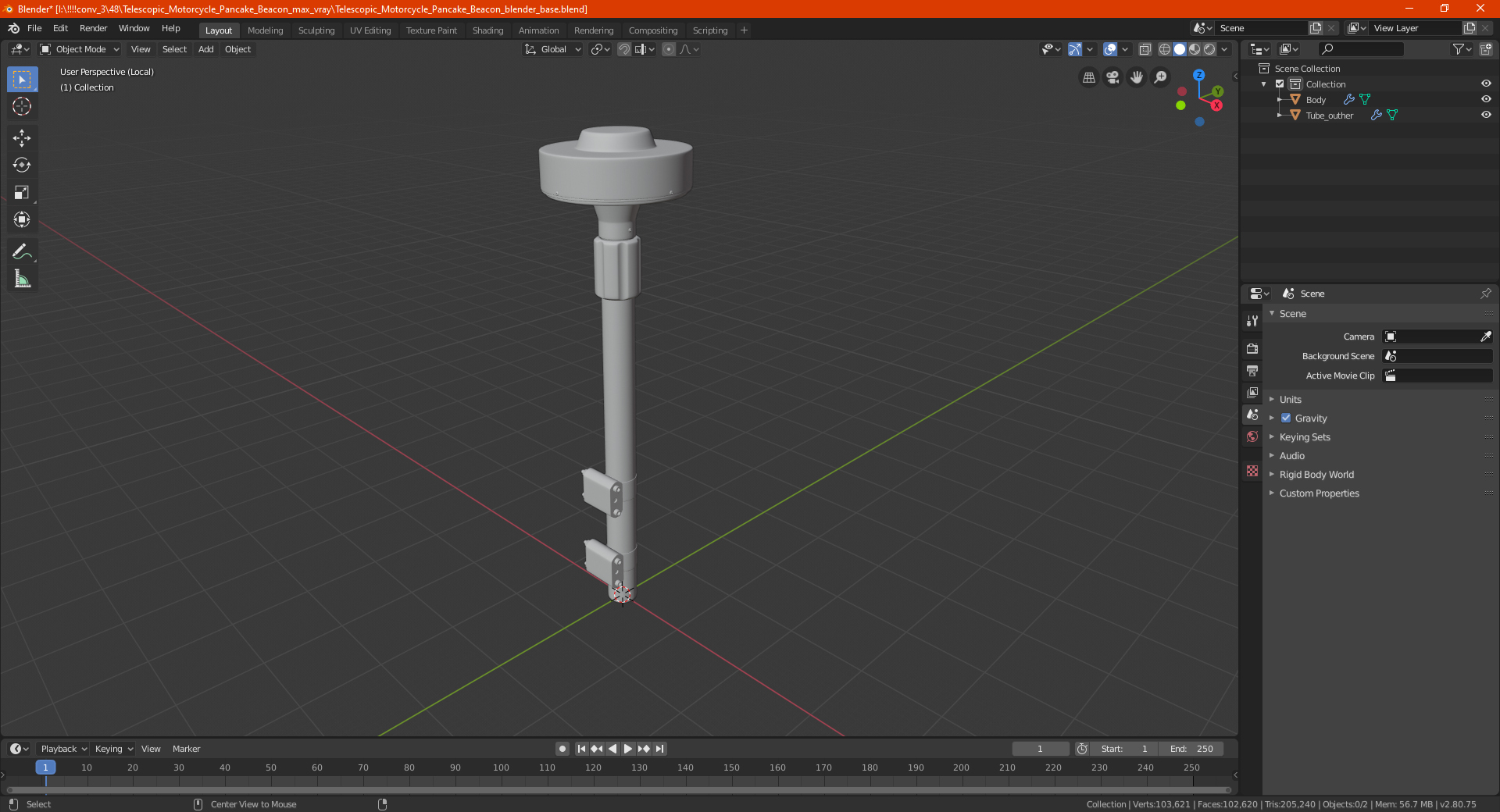Open outliner filter funnel dropdown
Viewport: 1500px width, 812px height.
click(1462, 49)
